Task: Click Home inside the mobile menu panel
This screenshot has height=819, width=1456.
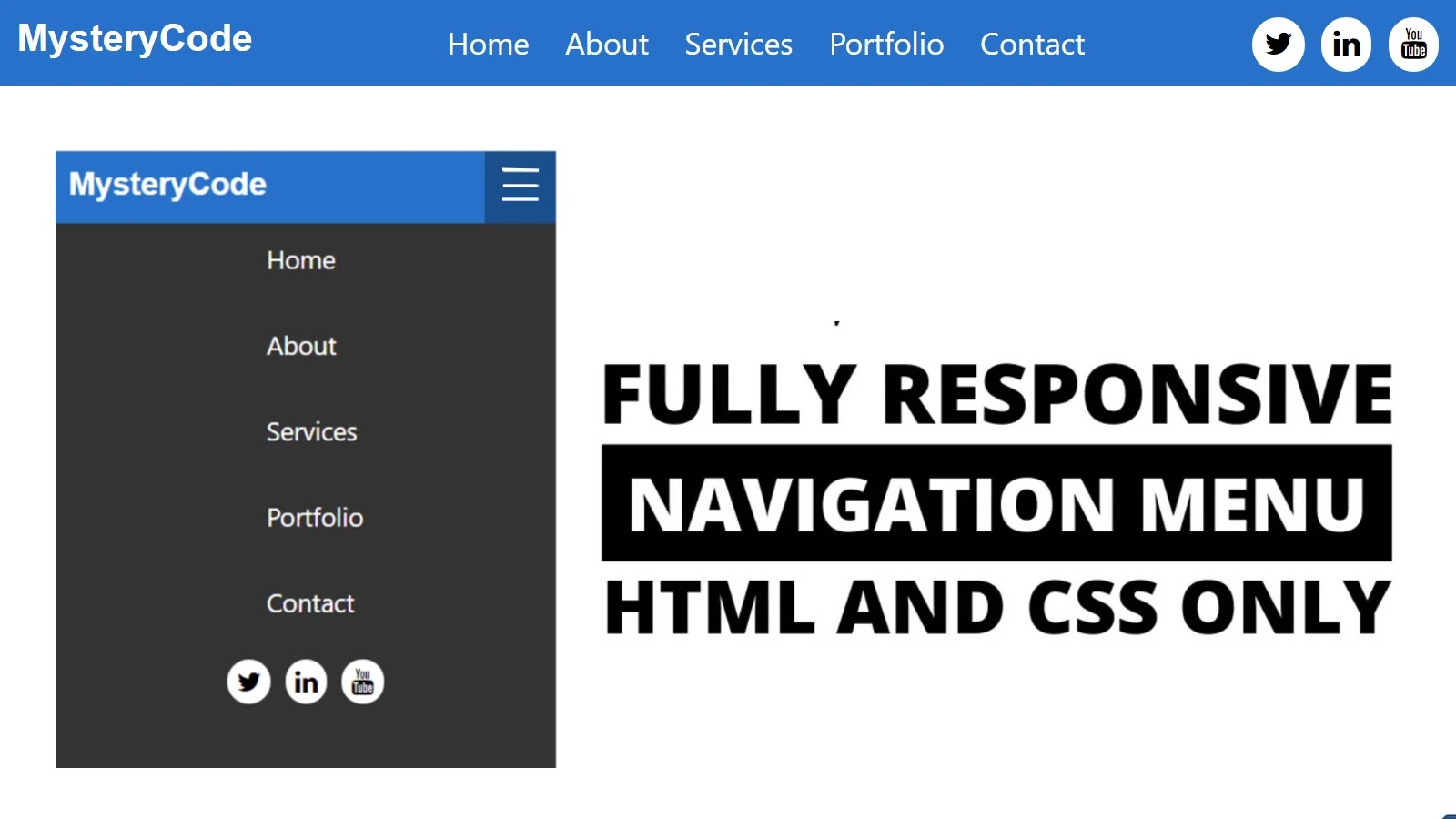Action: [300, 260]
